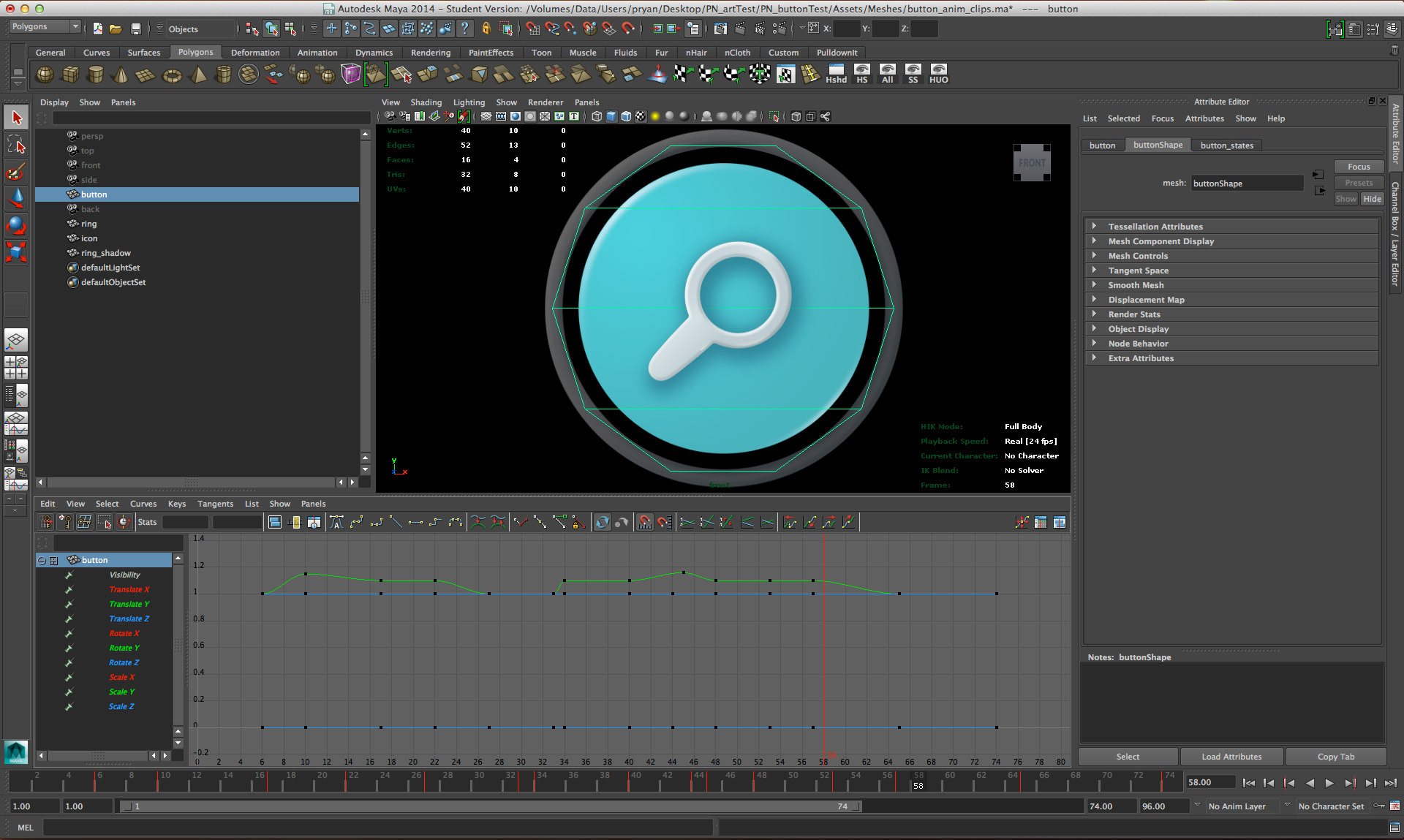Image resolution: width=1404 pixels, height=840 pixels.
Task: Switch to the Animation shelf tab
Action: click(317, 53)
